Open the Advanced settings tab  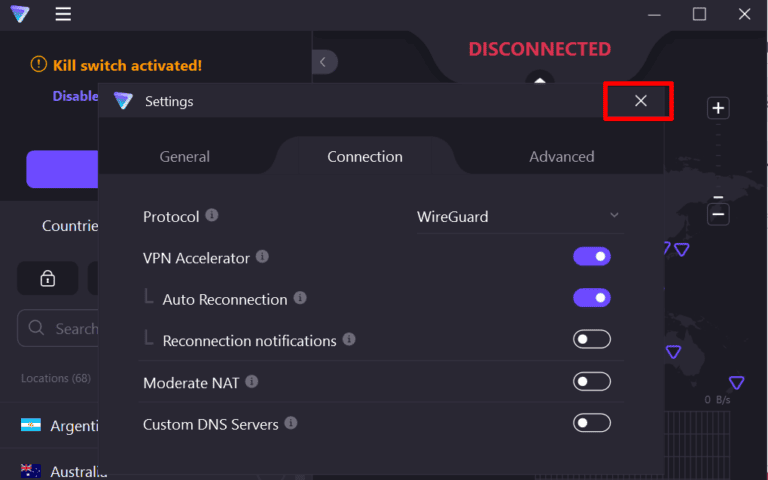click(x=561, y=156)
